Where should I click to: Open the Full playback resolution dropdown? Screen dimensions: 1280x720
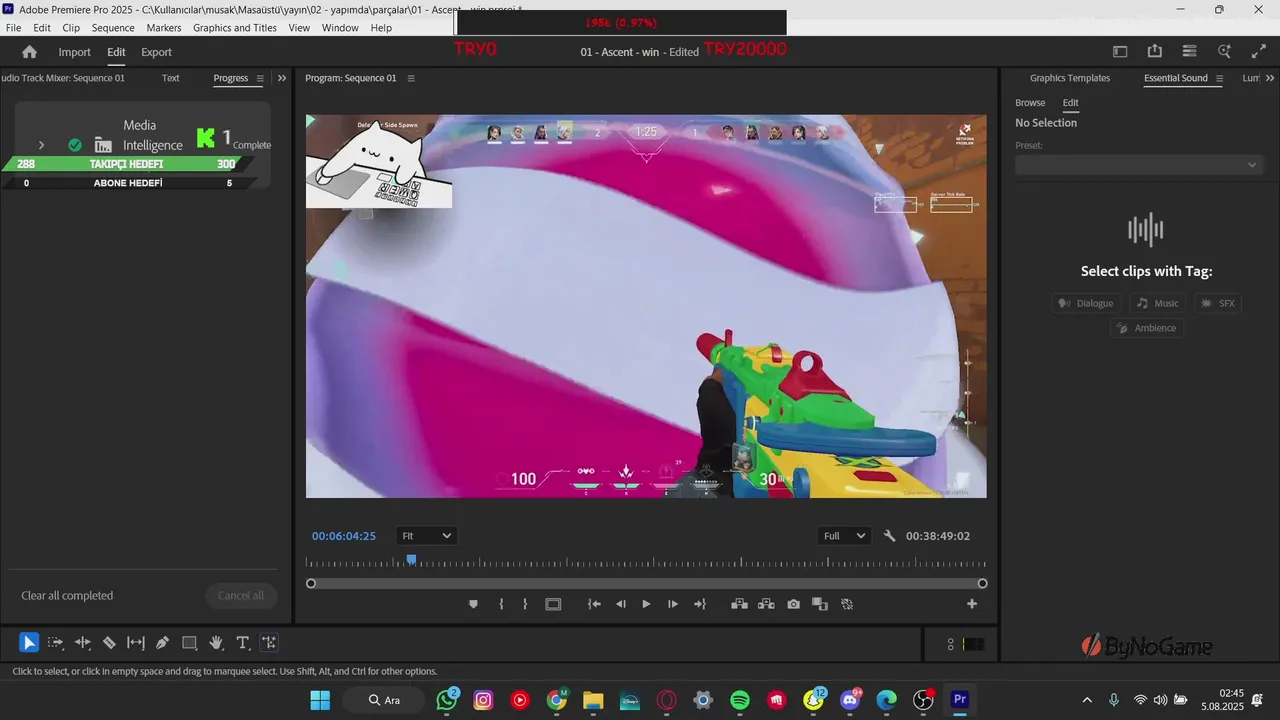(x=844, y=536)
